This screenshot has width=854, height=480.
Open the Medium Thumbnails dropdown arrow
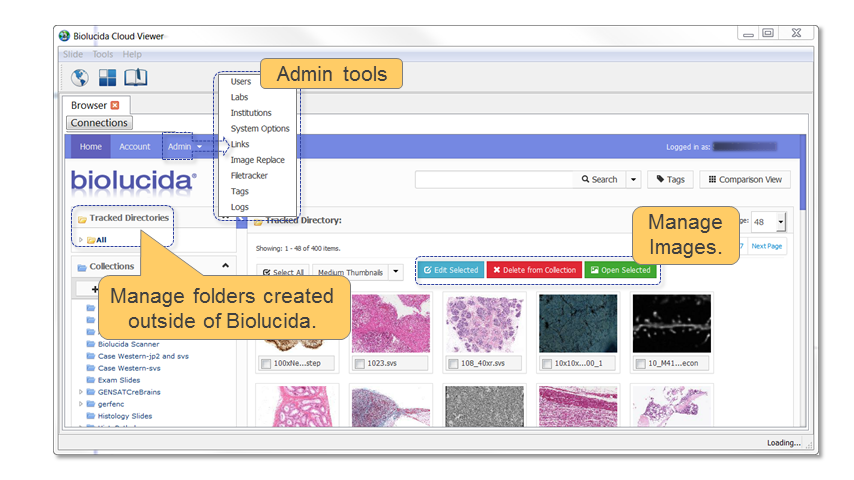(x=396, y=272)
